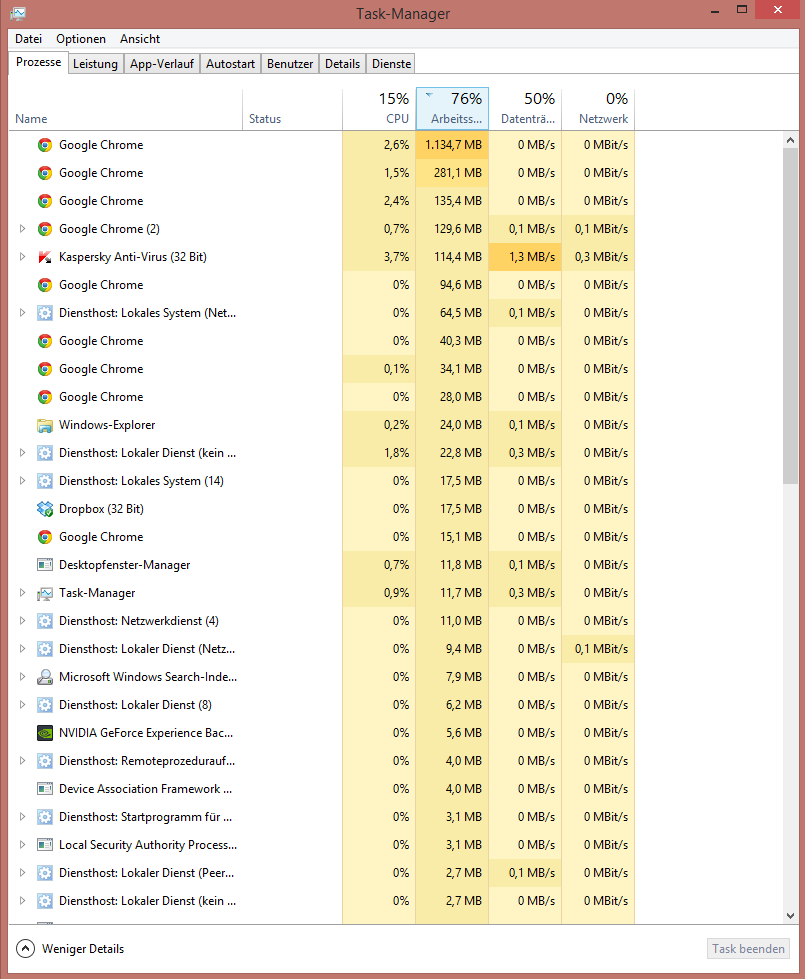This screenshot has height=979, width=805.
Task: Click the Task-Manager title bar app icon
Action: (x=18, y=13)
